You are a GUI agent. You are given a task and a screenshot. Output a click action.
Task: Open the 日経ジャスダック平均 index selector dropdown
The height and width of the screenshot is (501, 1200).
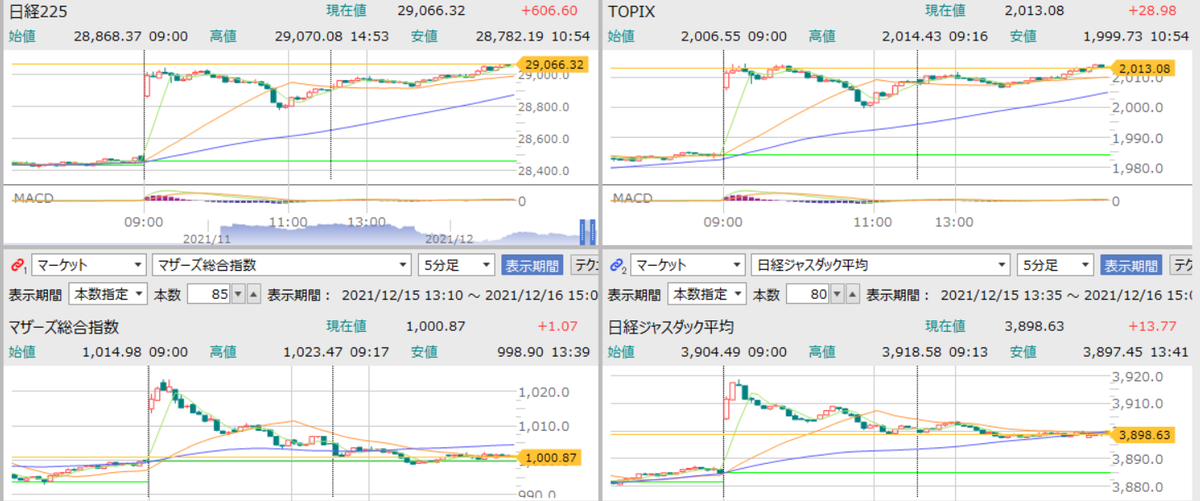click(x=880, y=265)
